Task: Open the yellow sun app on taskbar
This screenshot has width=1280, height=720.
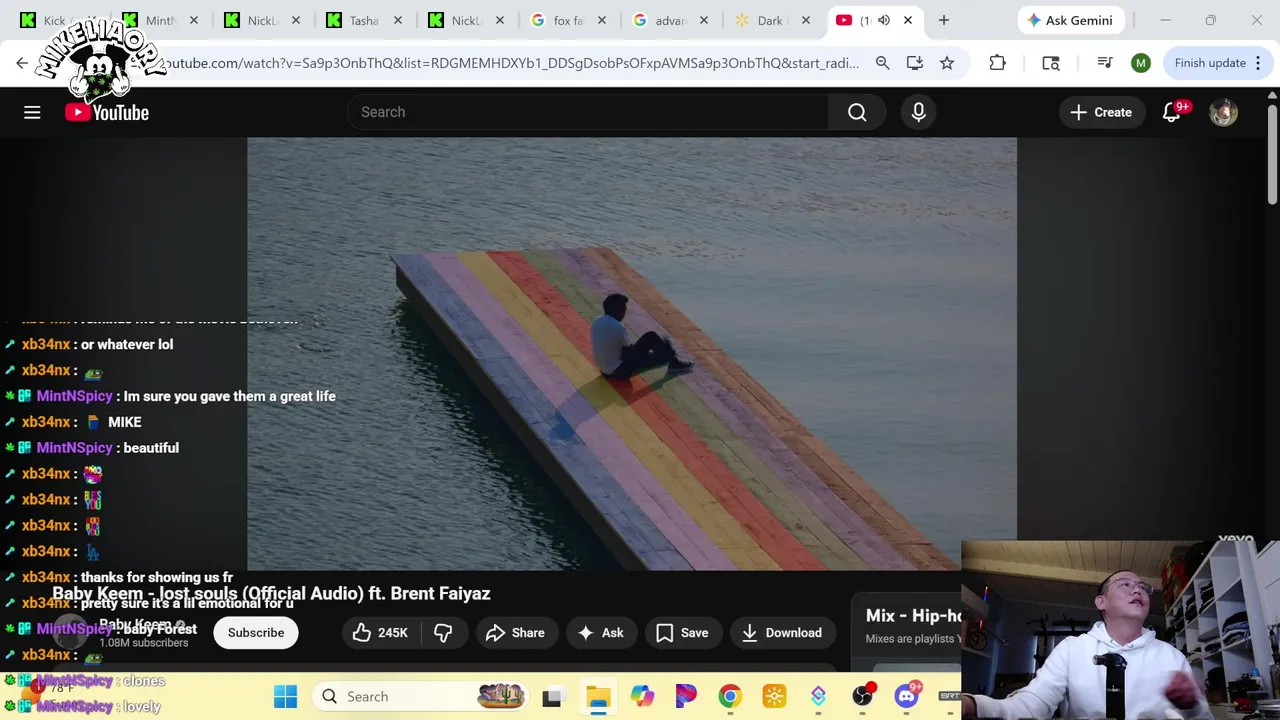Action: (x=774, y=697)
